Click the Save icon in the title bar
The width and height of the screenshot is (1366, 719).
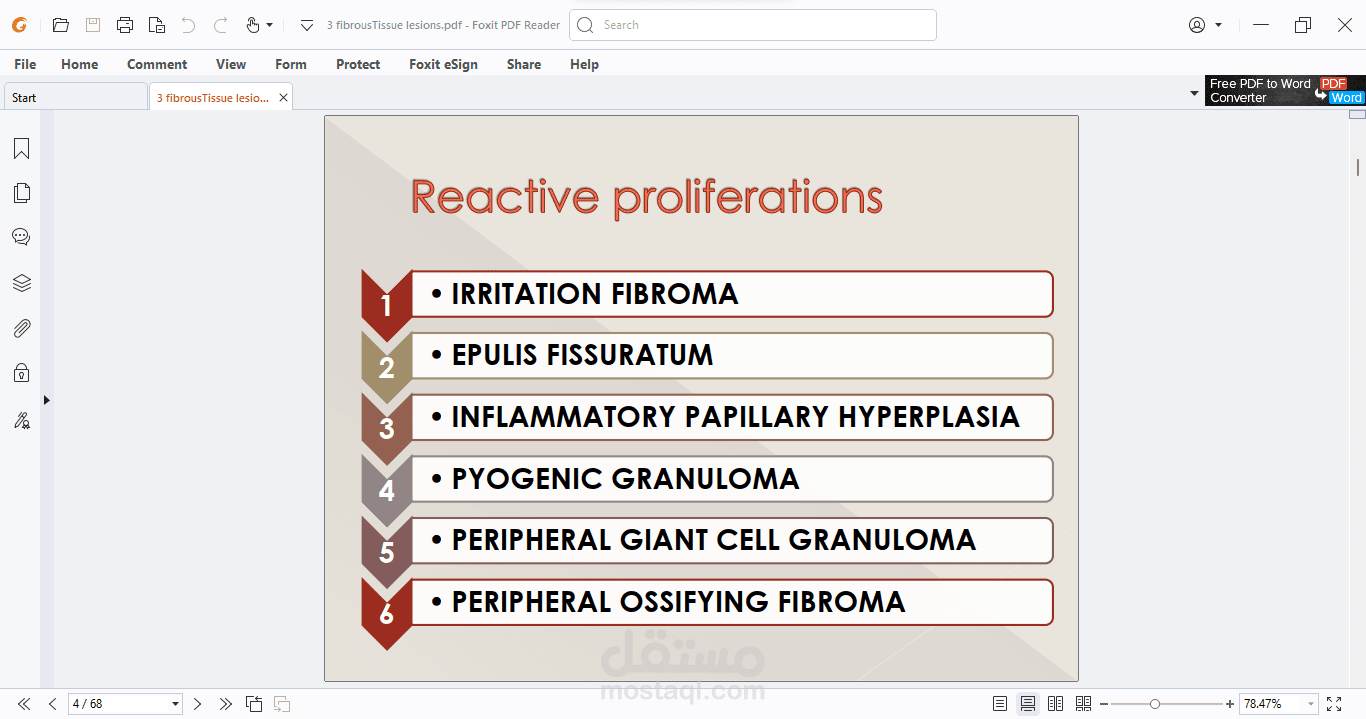pos(93,25)
